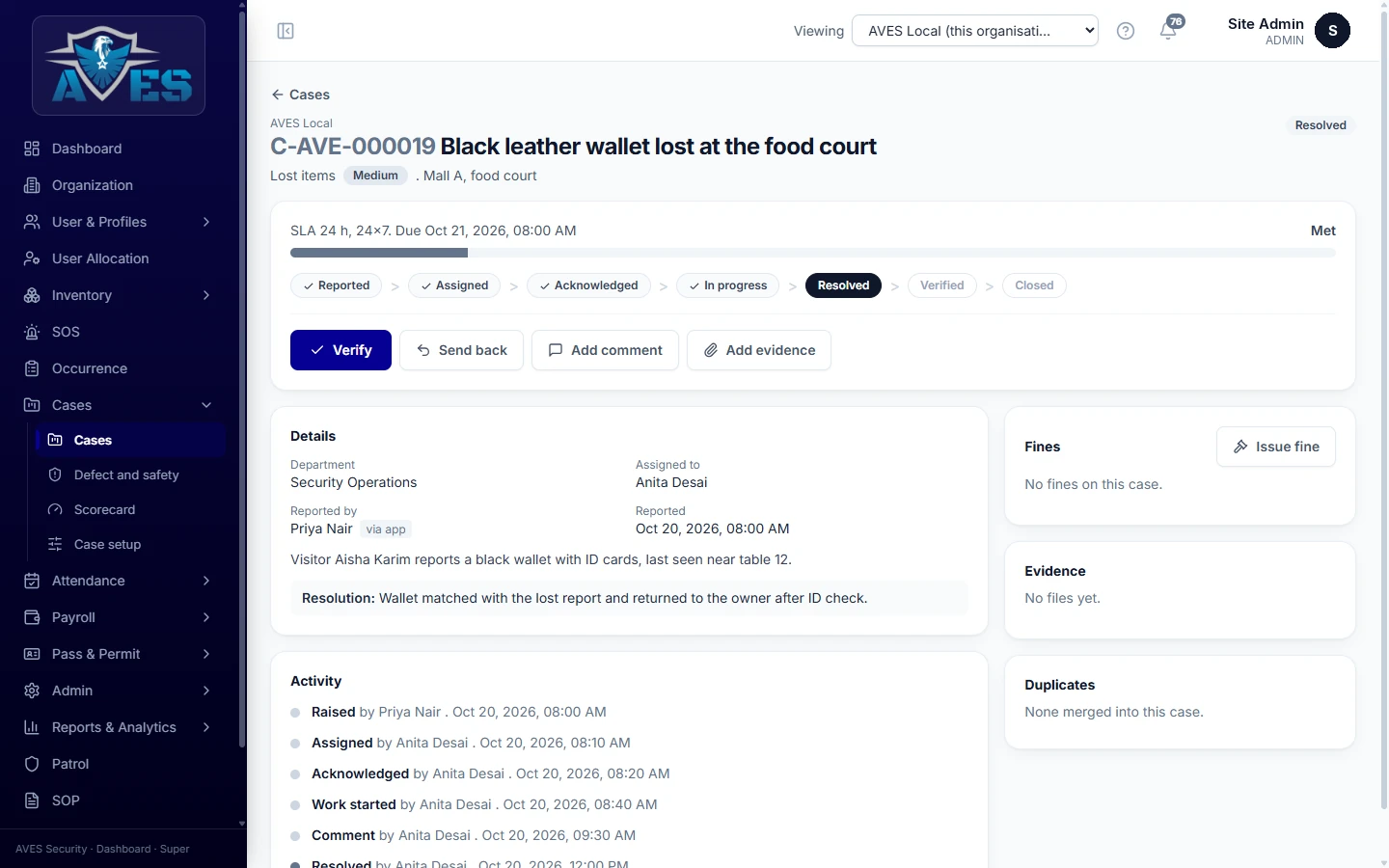Click the SOS siren icon

click(x=32, y=332)
